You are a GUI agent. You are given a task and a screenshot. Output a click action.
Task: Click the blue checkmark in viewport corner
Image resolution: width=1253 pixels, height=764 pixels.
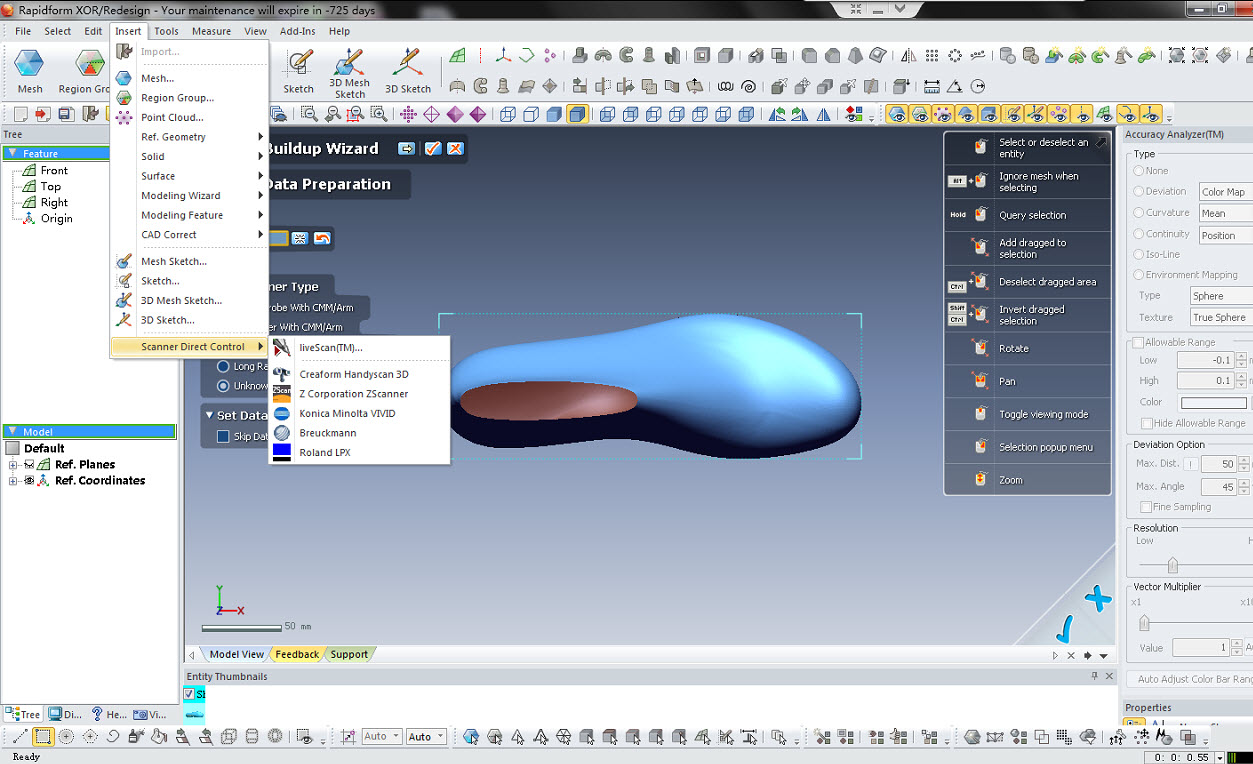[x=1065, y=629]
